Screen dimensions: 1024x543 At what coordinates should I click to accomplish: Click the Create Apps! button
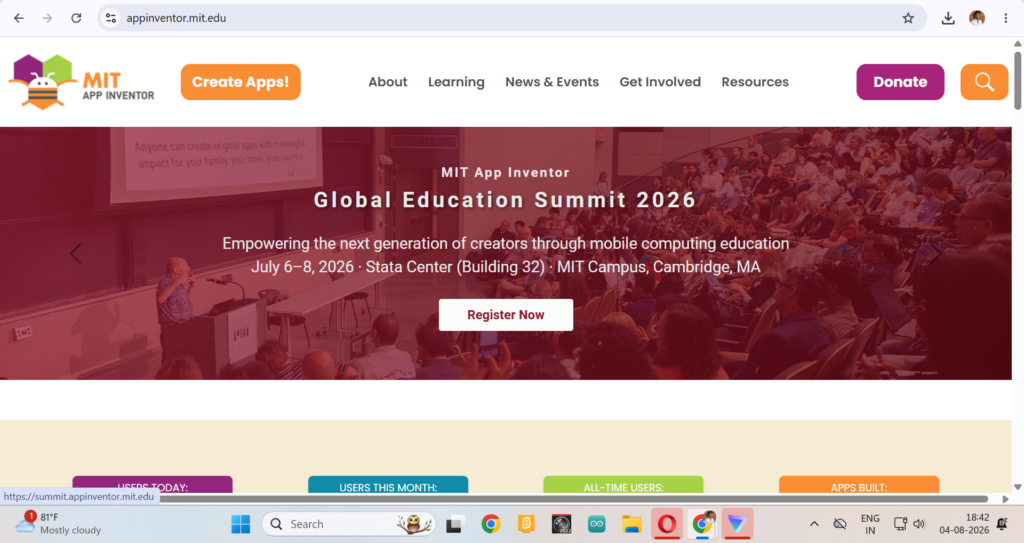click(x=240, y=82)
